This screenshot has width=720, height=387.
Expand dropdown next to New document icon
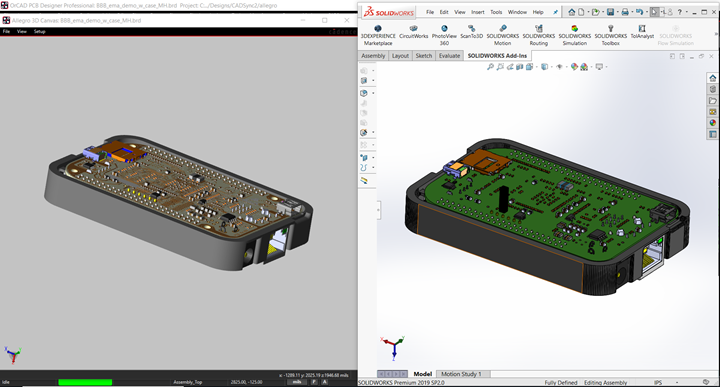[588, 12]
